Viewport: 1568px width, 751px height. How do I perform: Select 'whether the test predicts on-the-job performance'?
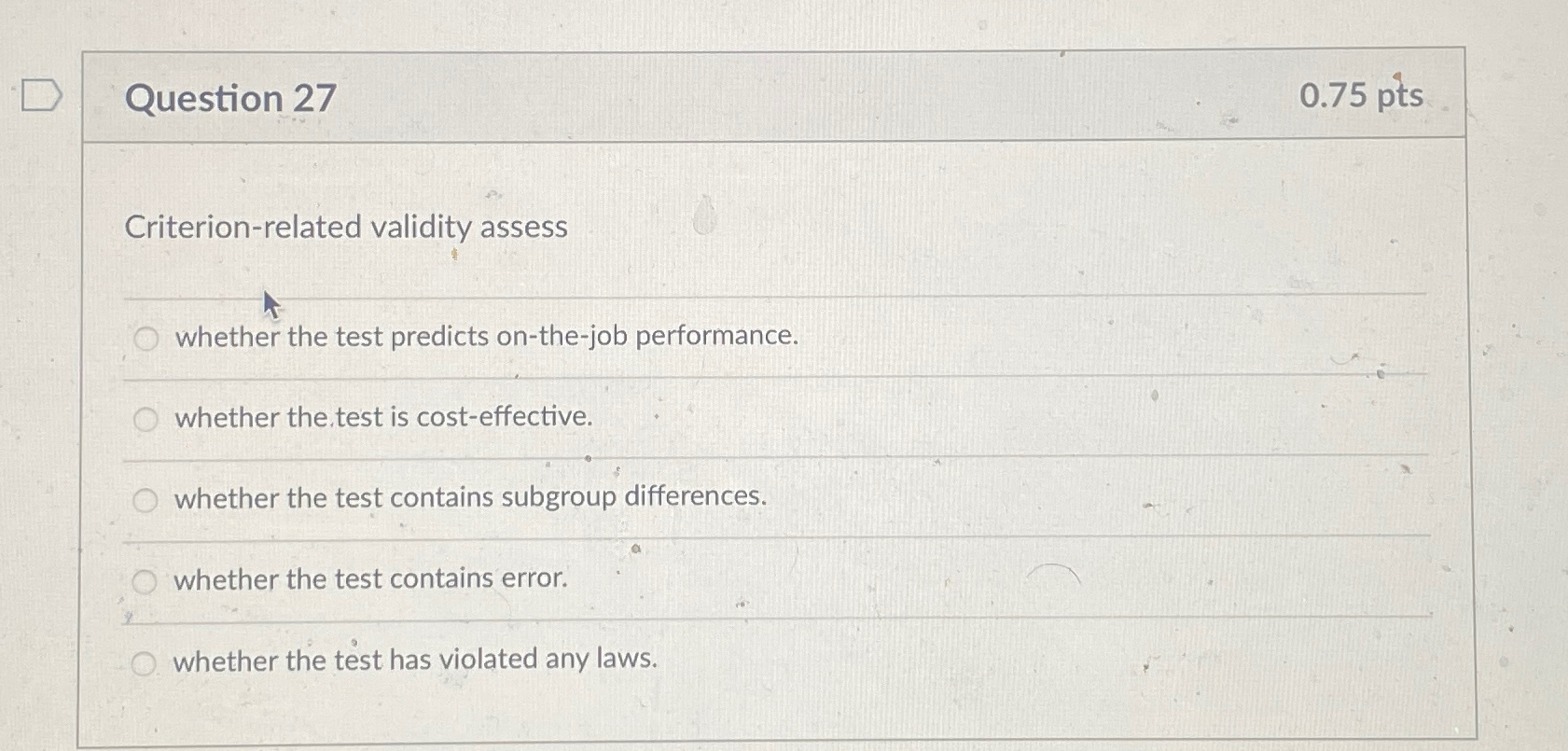pos(146,339)
